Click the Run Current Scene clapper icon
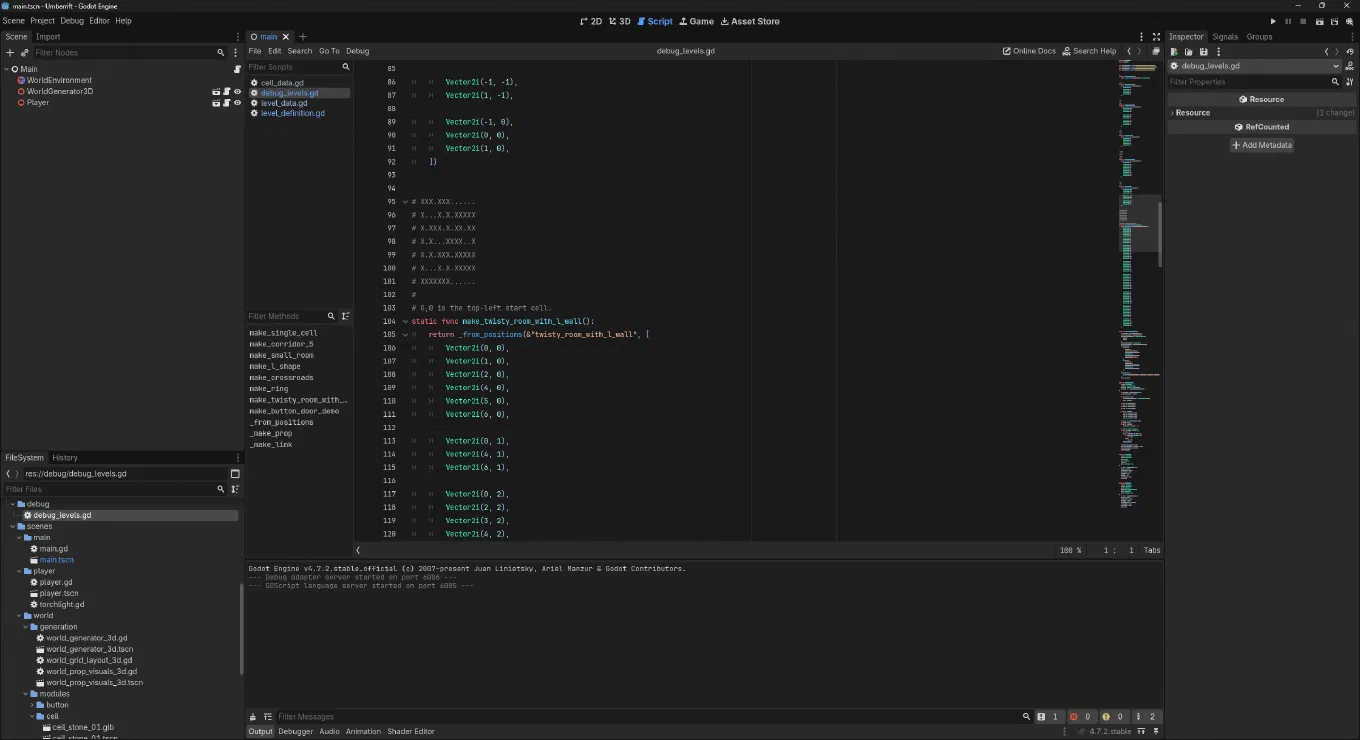 [1320, 21]
